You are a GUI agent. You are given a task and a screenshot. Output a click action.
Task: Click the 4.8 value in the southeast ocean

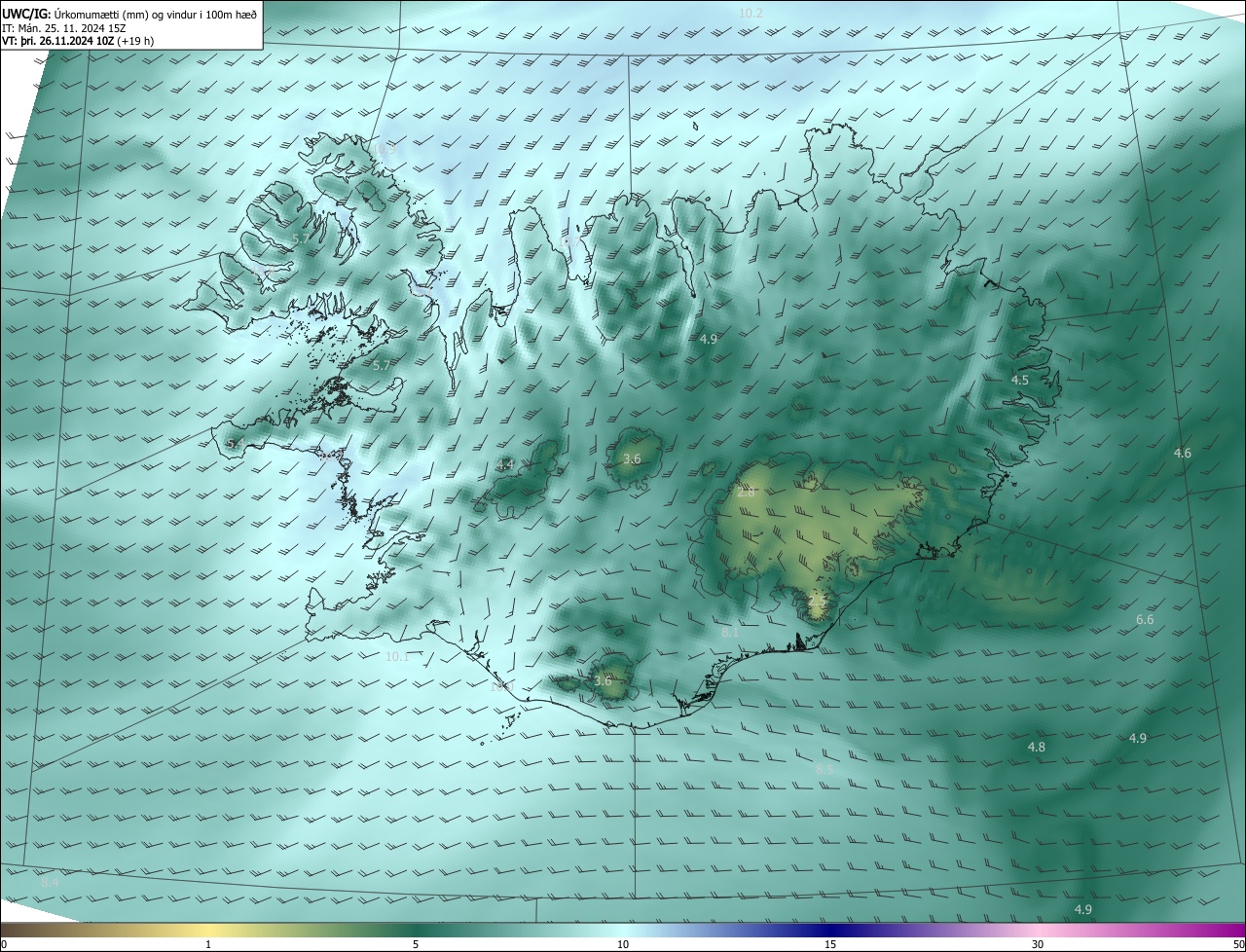click(1036, 748)
